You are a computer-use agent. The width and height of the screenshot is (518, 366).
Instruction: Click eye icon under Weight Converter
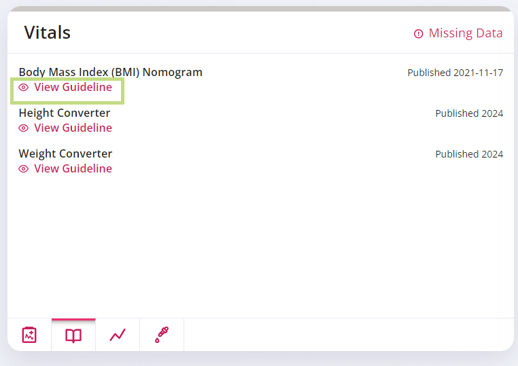click(23, 169)
